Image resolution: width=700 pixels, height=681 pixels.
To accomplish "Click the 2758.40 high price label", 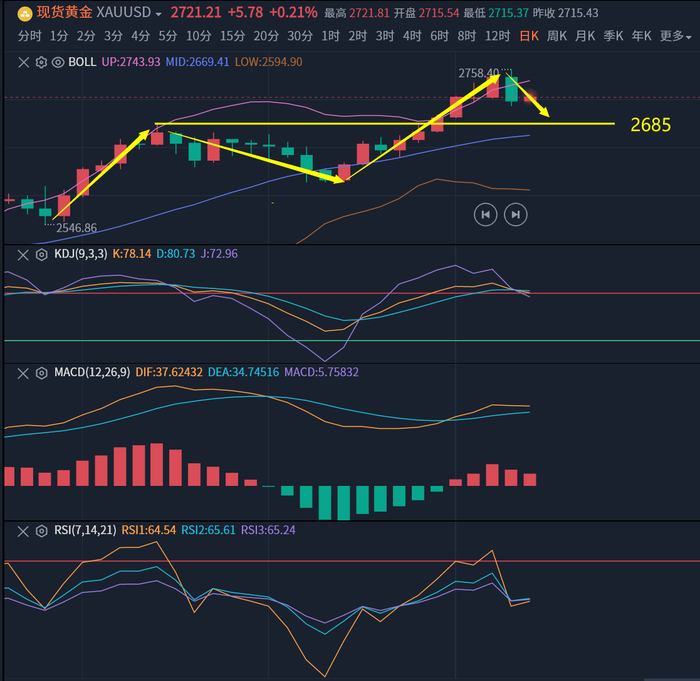I will (479, 73).
